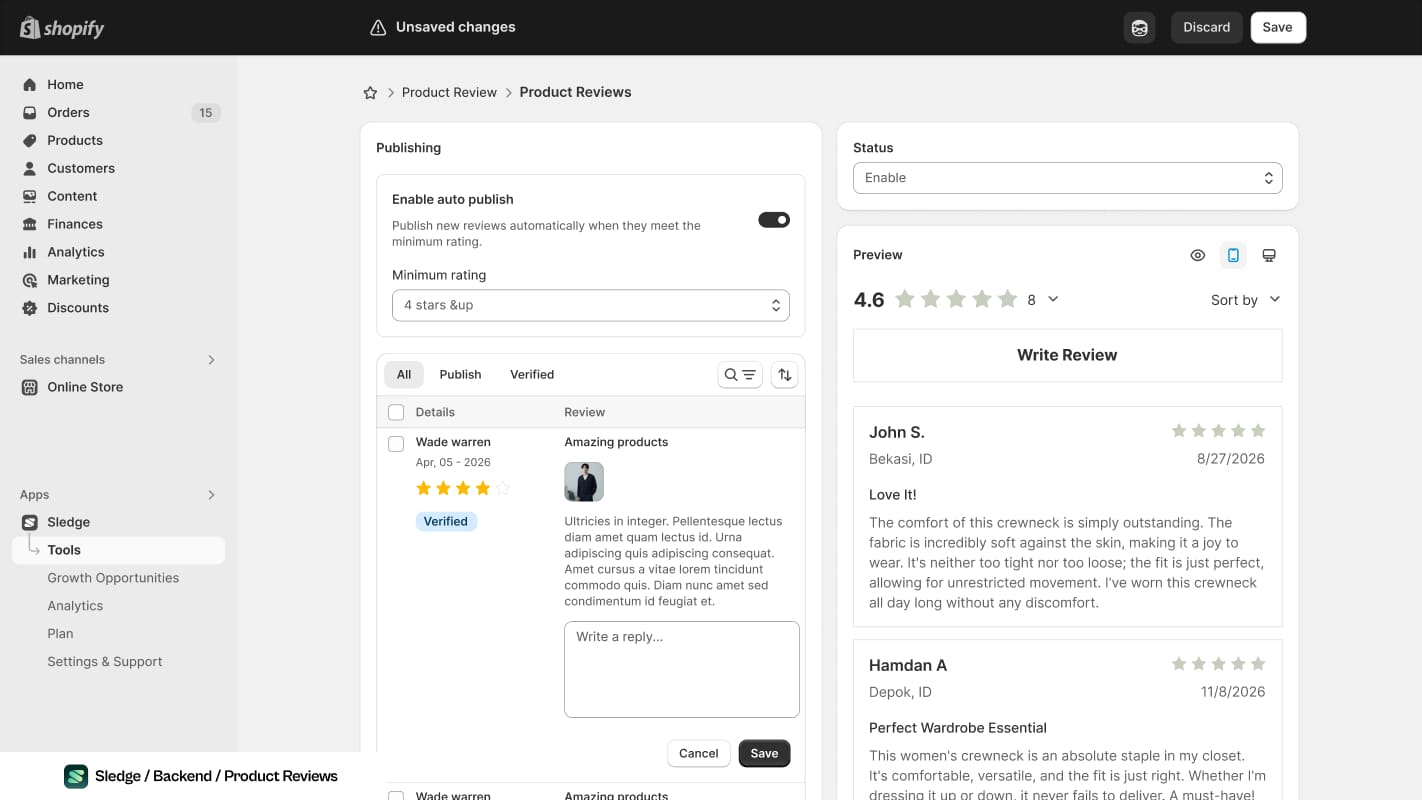Check the select-all checkbox beside Details header
Screen dimensions: 1422x800
tap(396, 412)
